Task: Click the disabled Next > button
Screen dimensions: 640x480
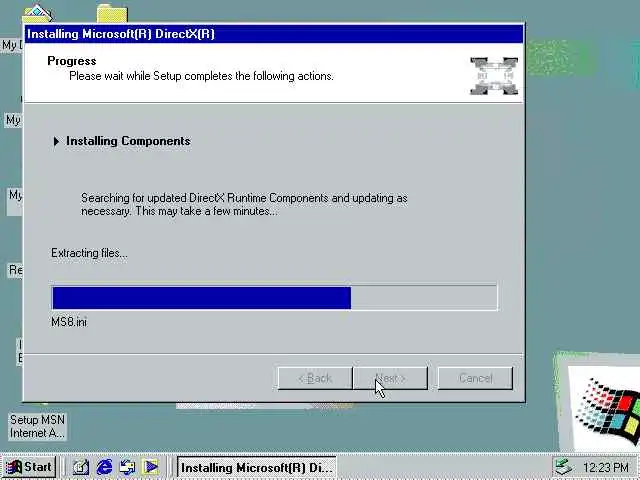Action: 391,378
